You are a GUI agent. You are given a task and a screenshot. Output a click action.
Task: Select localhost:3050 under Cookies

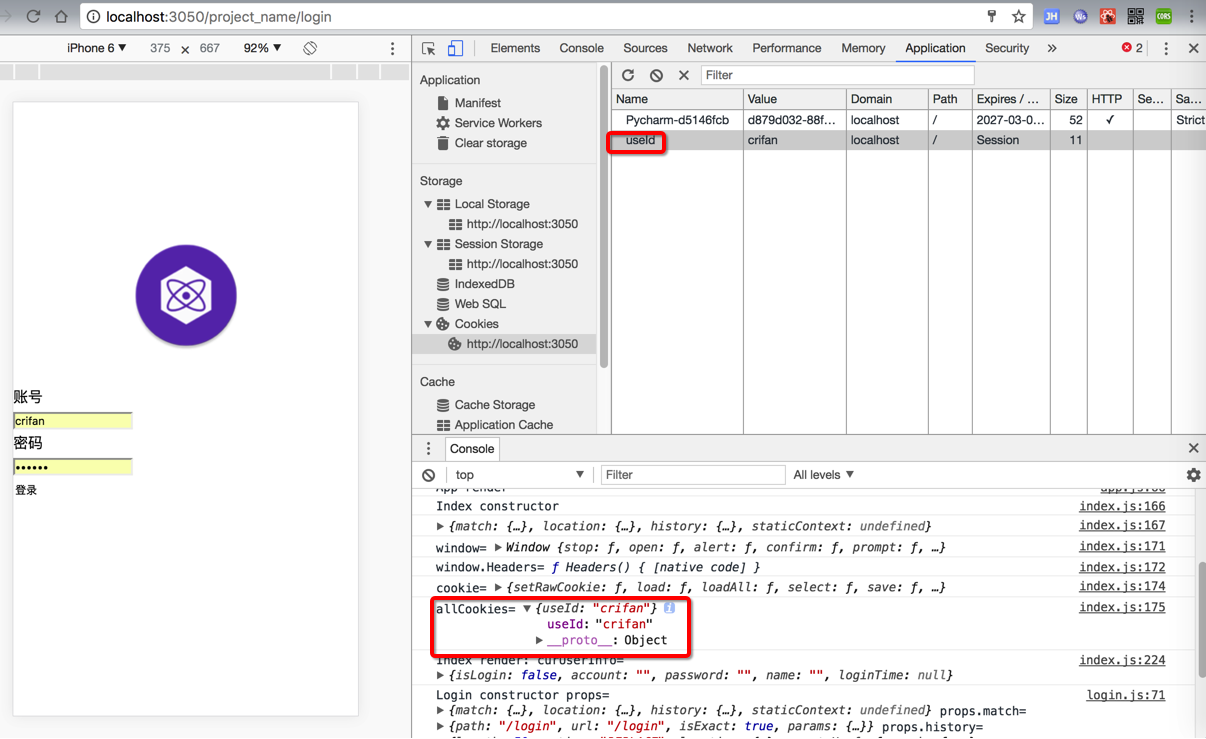coord(521,344)
